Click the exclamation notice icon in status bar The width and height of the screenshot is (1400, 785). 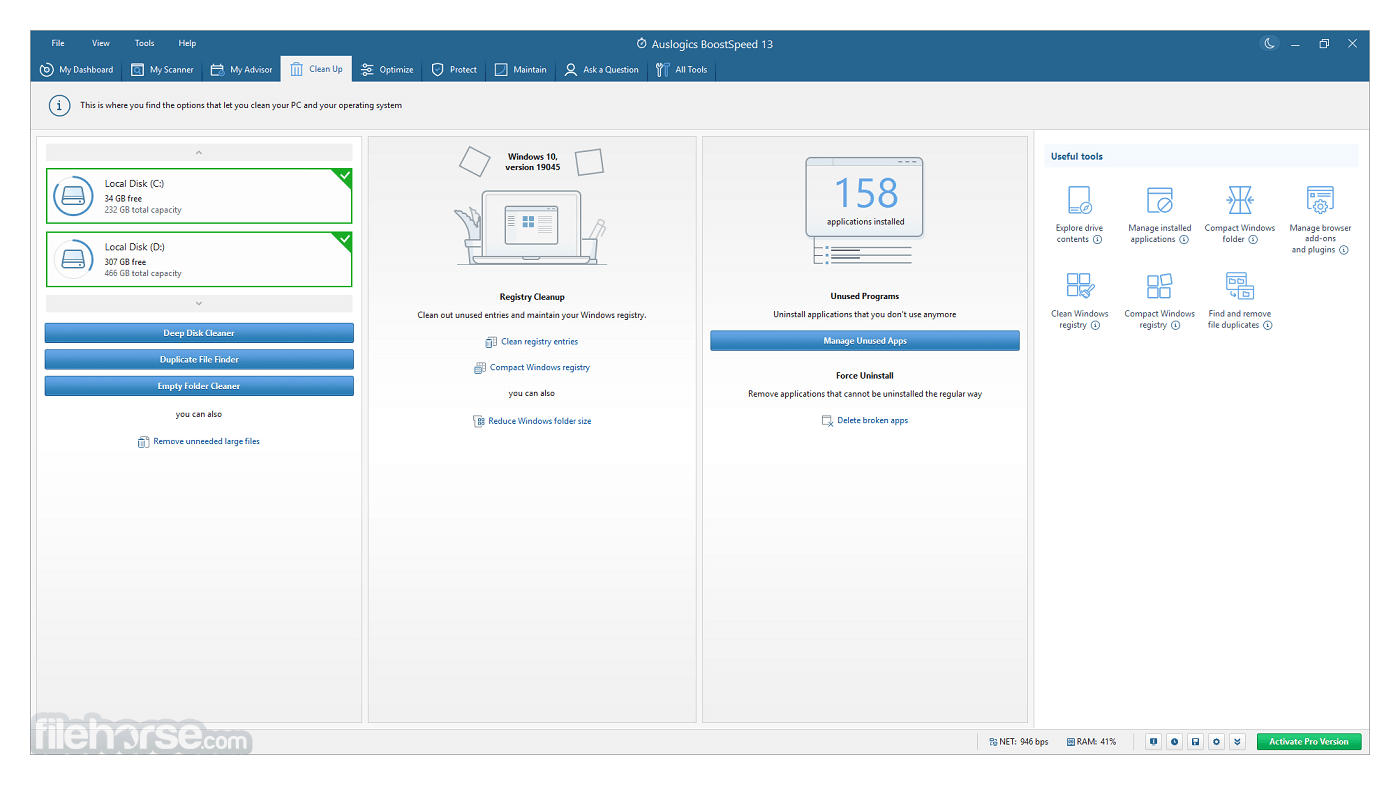(x=1153, y=742)
